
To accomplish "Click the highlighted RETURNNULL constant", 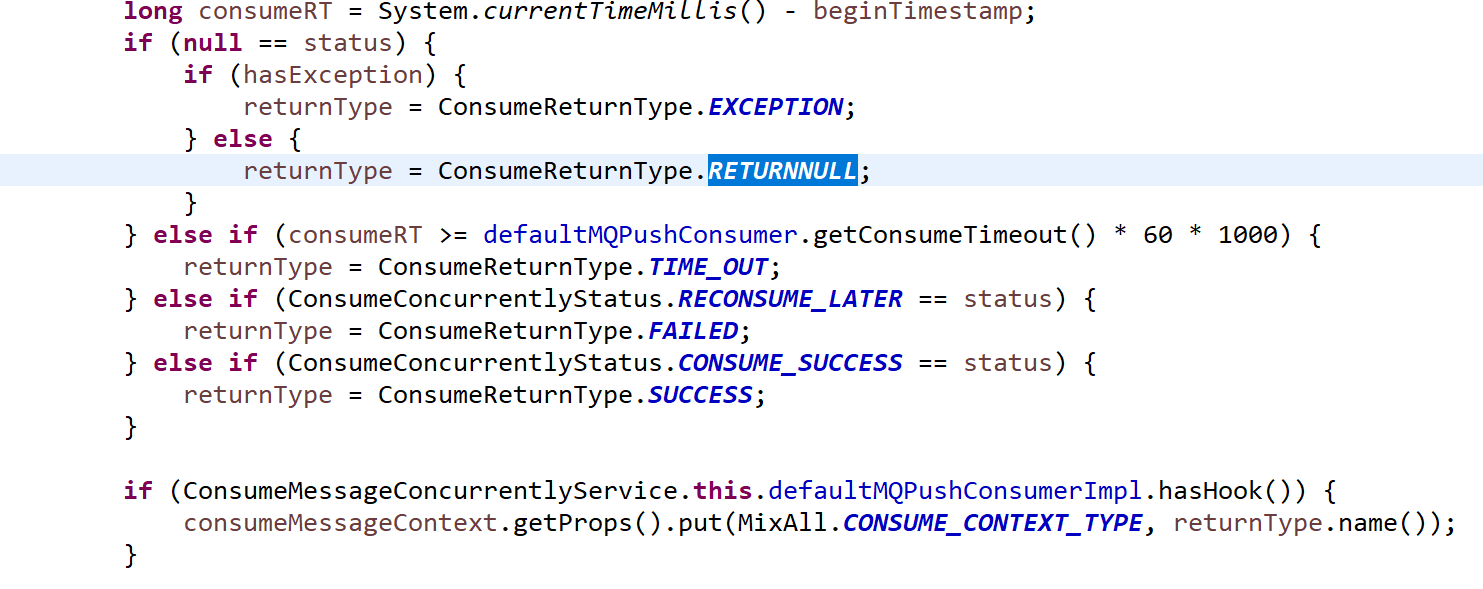I will point(782,171).
